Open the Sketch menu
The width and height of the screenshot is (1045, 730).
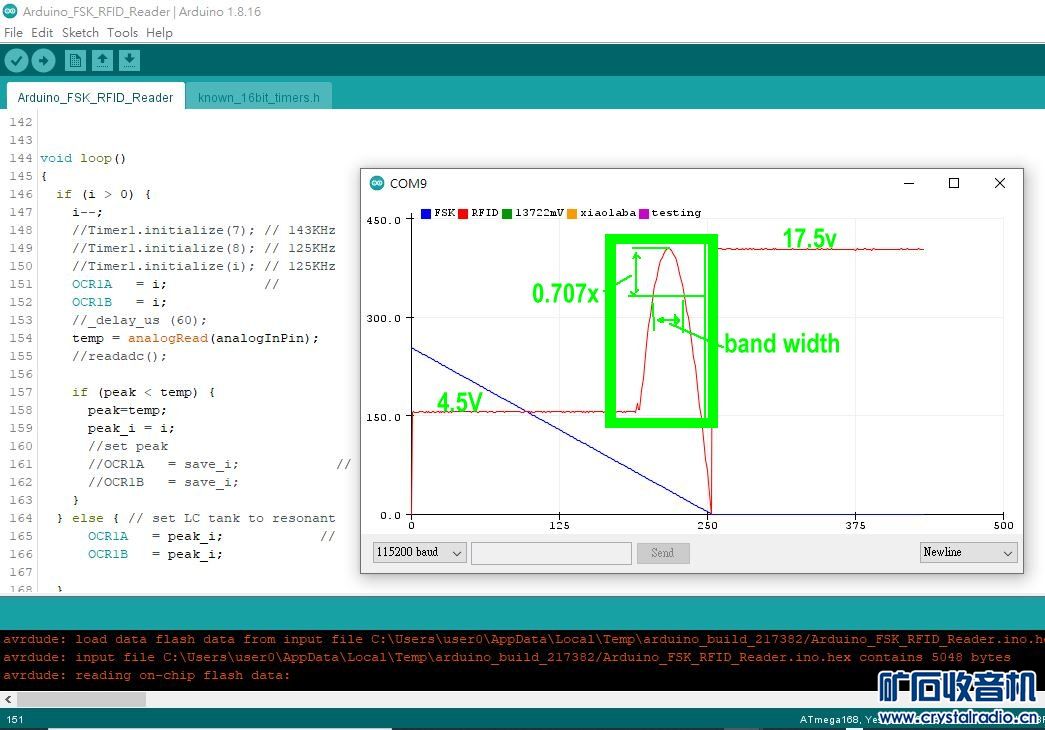tap(80, 32)
